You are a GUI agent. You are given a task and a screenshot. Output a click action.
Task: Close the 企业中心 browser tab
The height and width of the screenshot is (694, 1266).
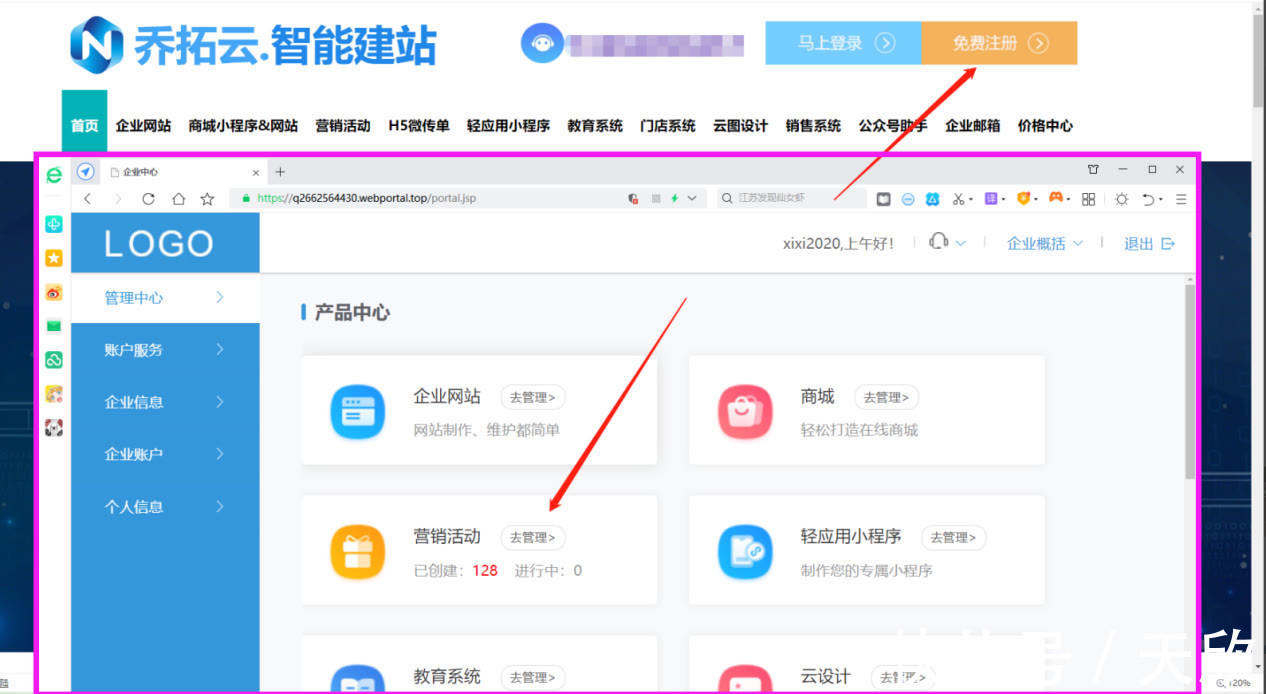(x=256, y=172)
